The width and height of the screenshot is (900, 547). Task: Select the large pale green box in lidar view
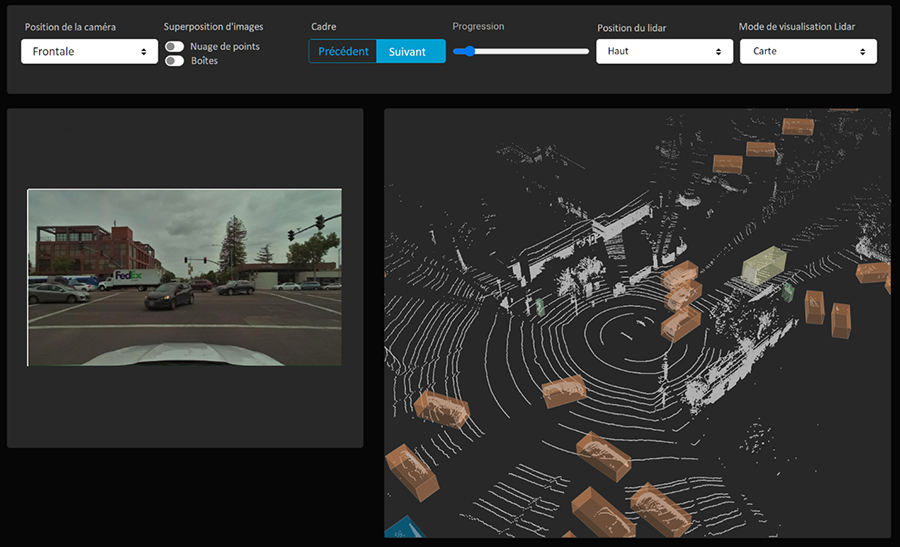click(766, 265)
